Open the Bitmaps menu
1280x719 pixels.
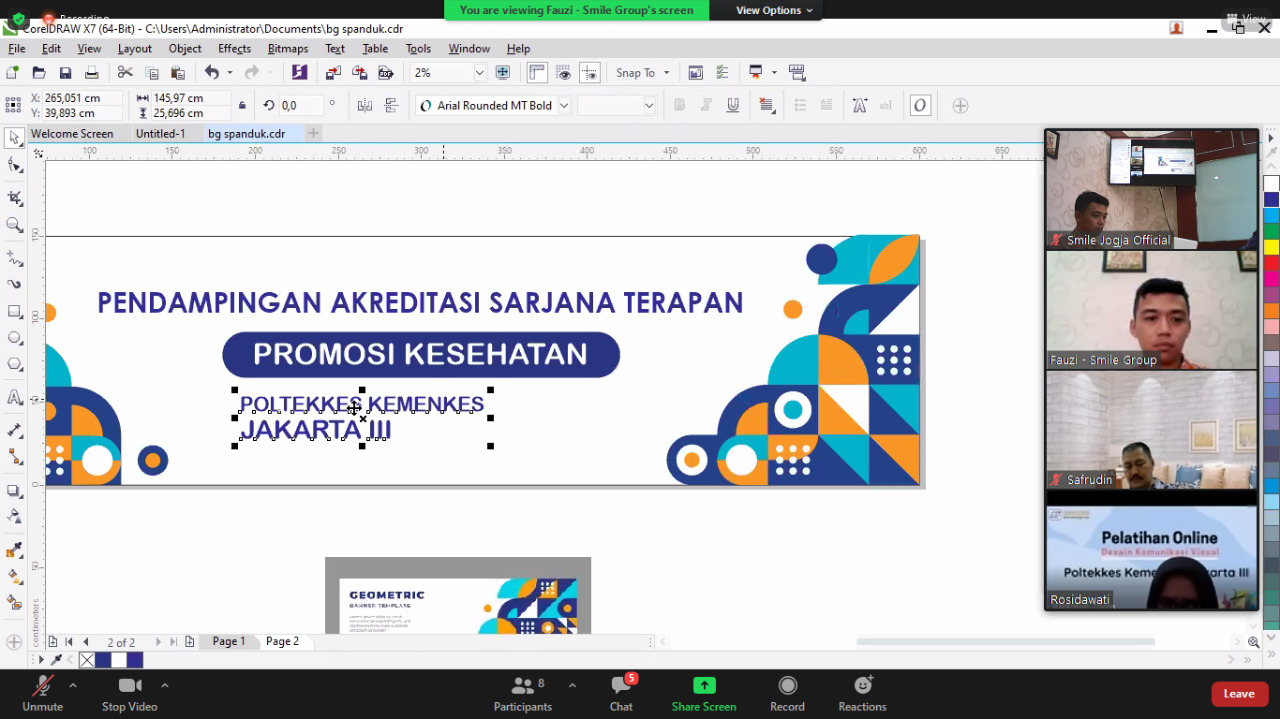point(287,48)
